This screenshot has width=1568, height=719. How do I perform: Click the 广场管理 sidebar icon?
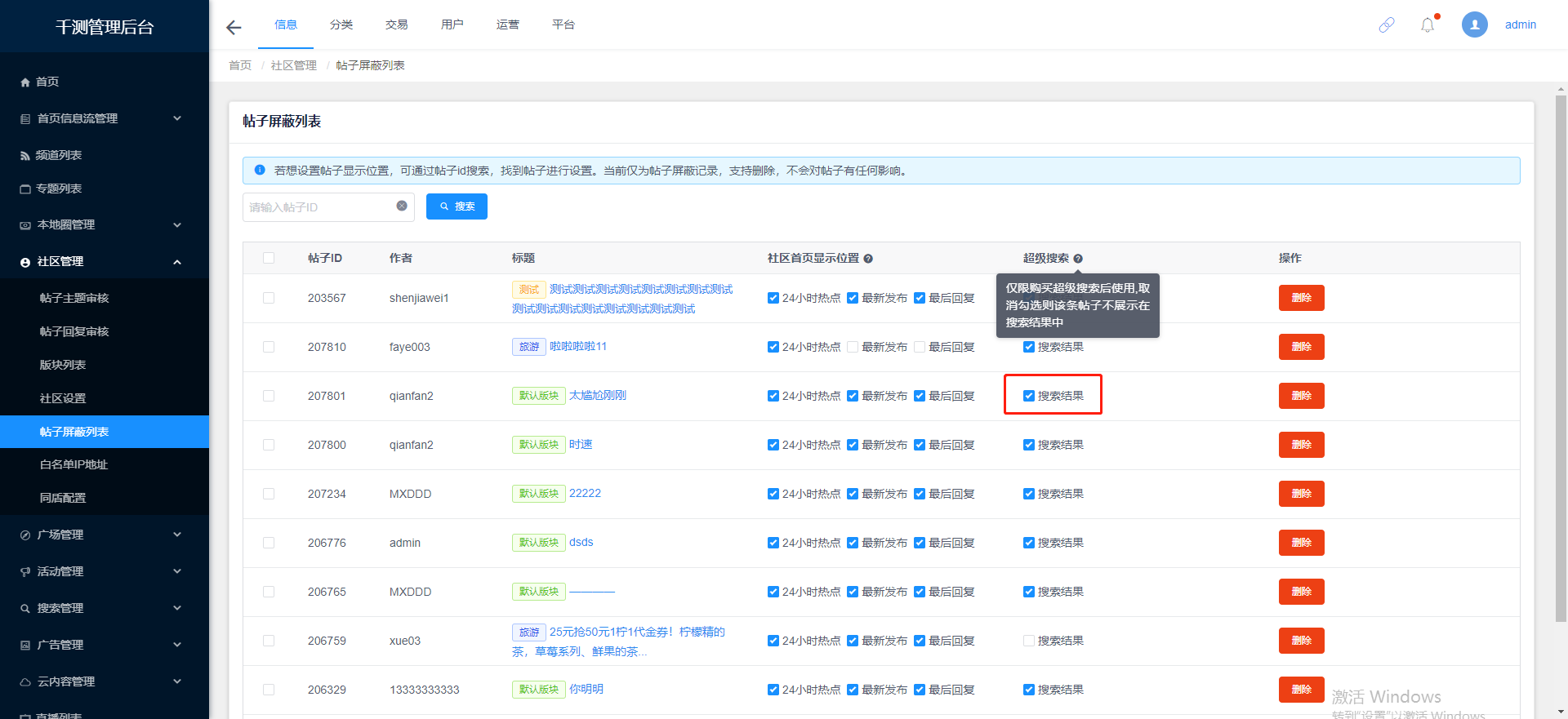25,535
